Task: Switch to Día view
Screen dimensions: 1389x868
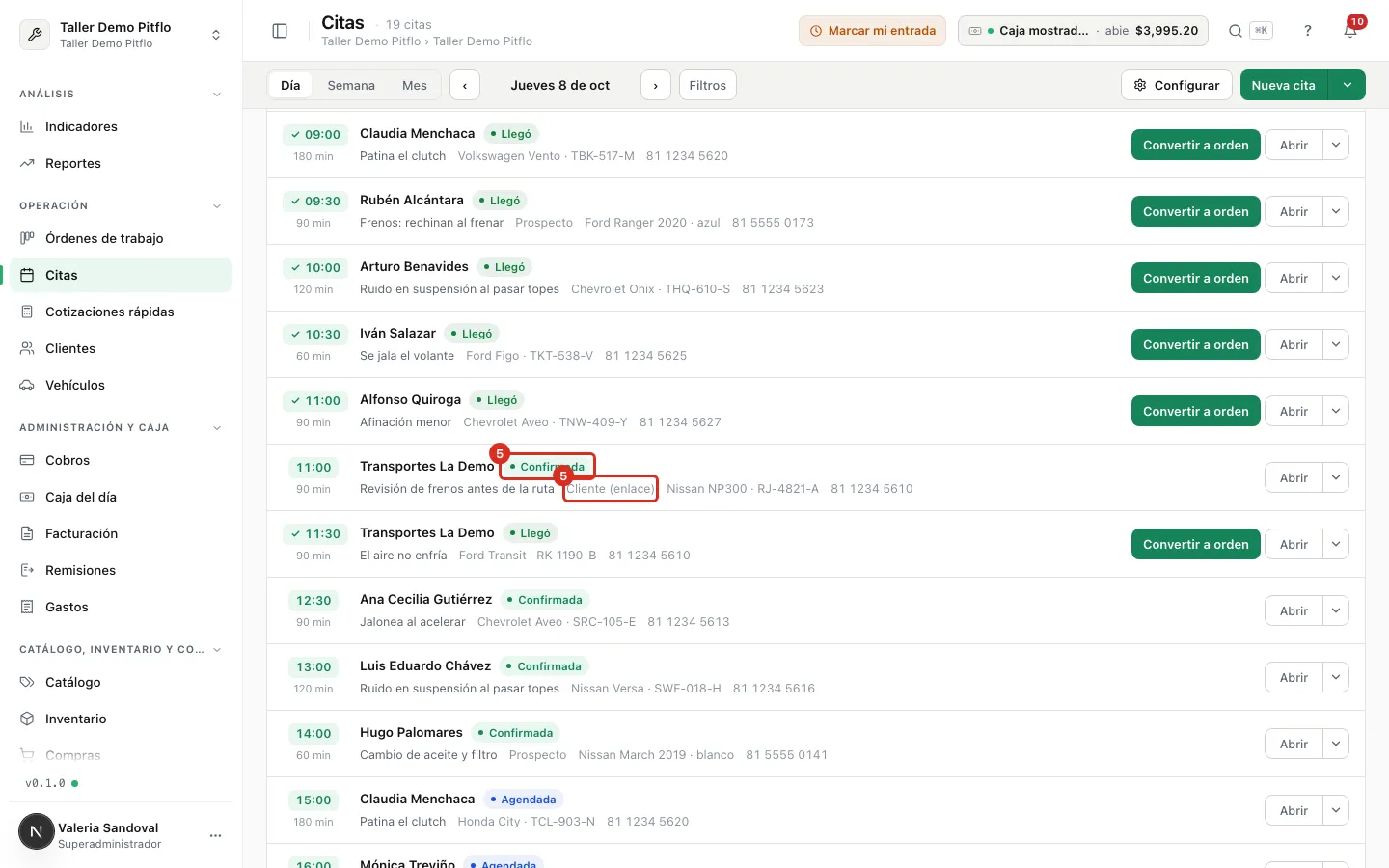Action: coord(290,85)
